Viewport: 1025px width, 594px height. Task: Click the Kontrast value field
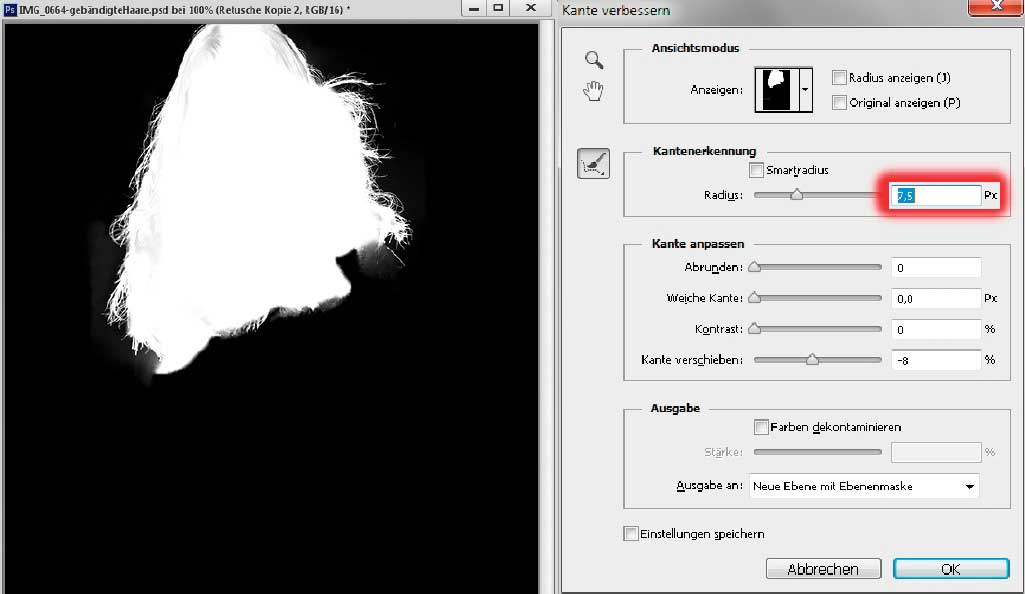click(936, 329)
